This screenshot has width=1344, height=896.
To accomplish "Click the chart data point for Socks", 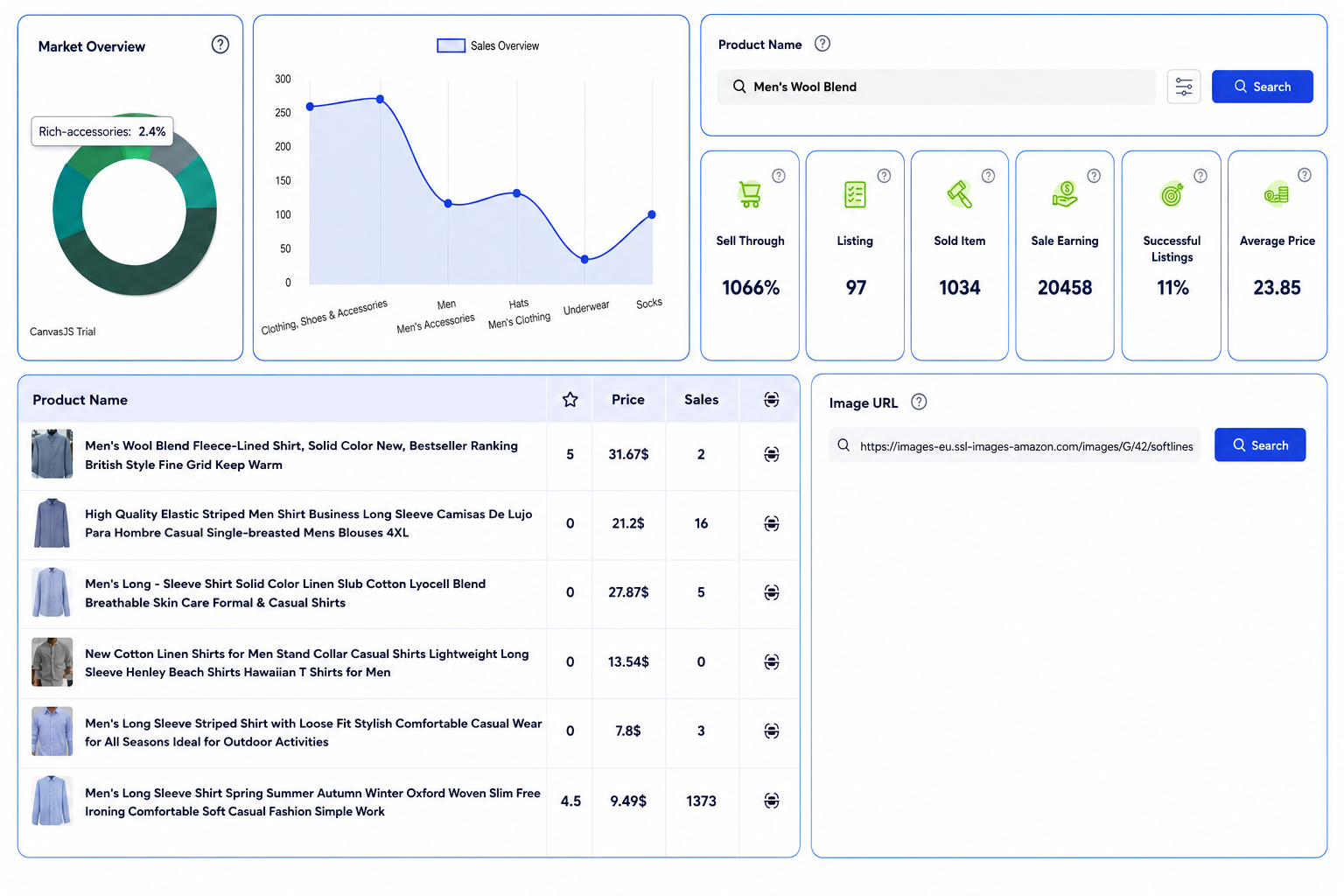I will click(x=652, y=214).
